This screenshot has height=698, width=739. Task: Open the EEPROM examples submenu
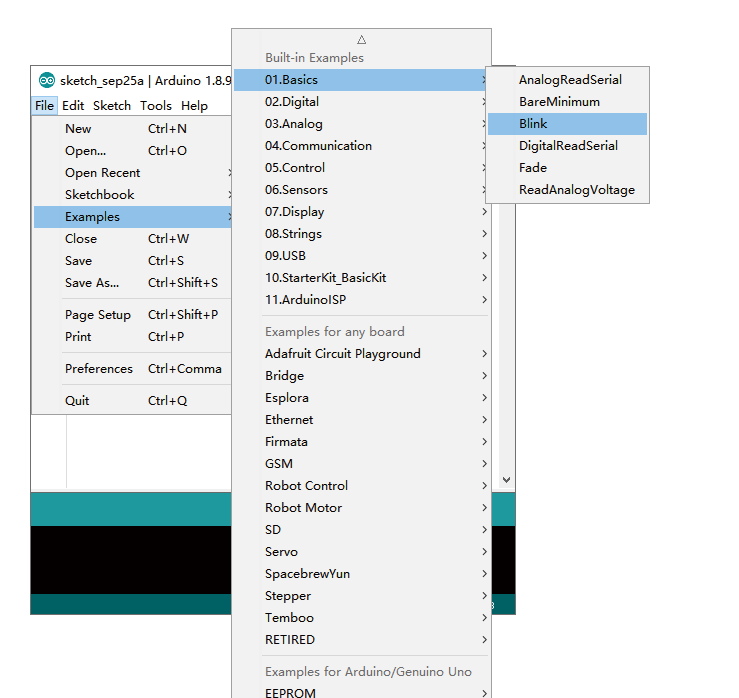point(361,692)
